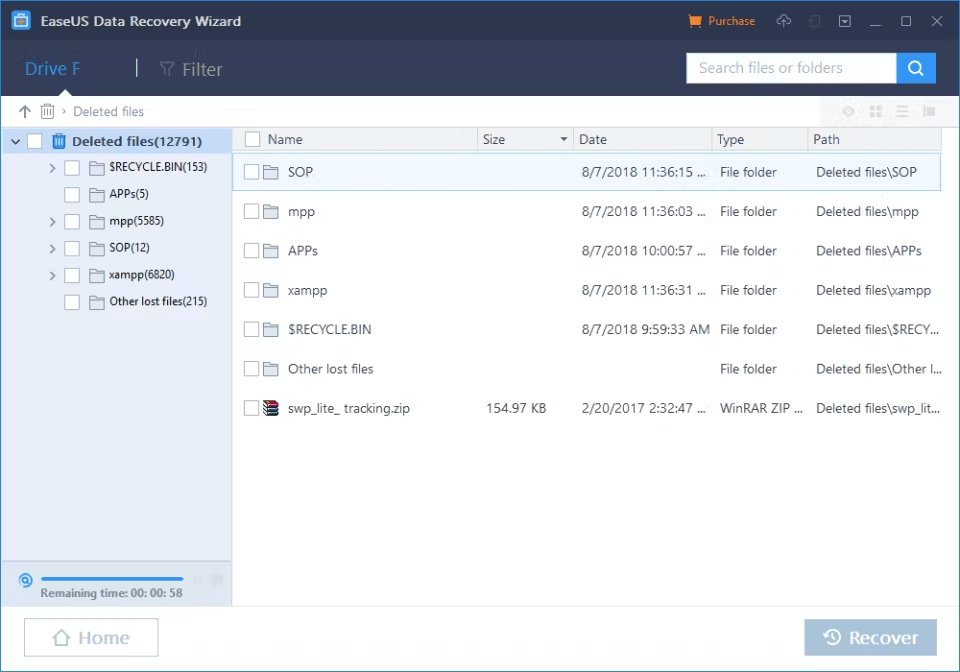The height and width of the screenshot is (672, 960).
Task: Open the title bar dropdown menu
Action: click(845, 20)
